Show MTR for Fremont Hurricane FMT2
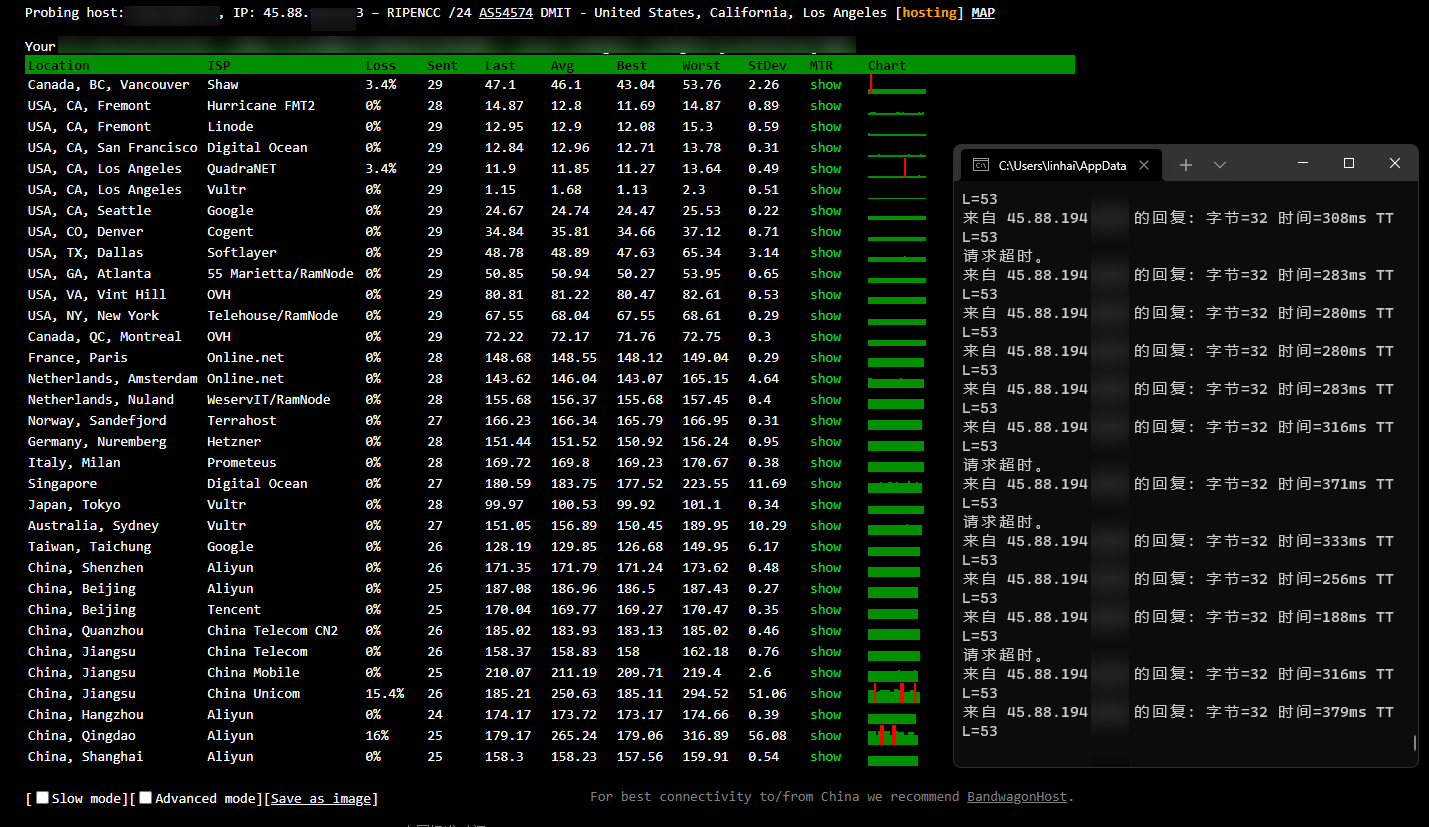1429x827 pixels. coord(826,106)
